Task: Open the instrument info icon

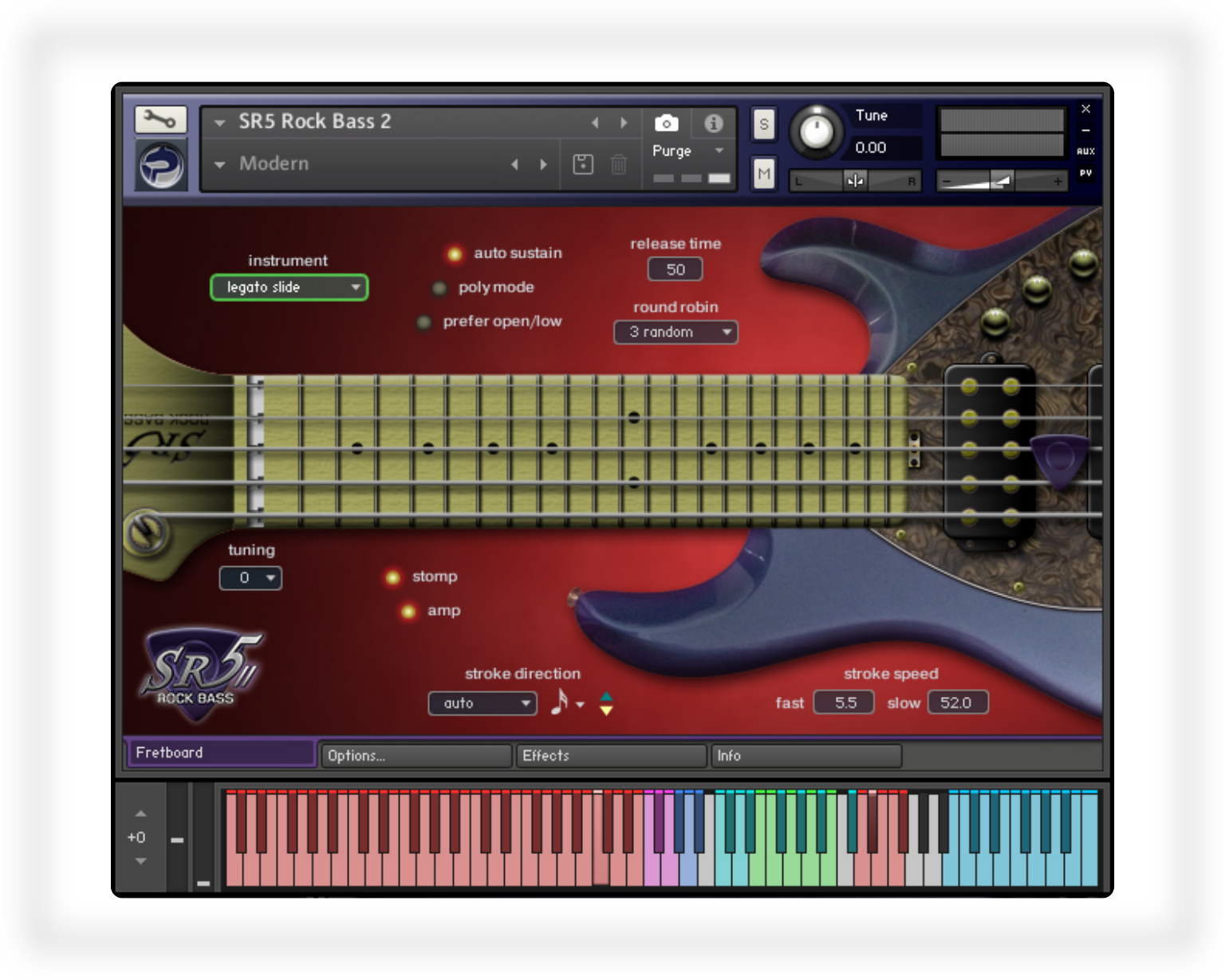Action: tap(713, 123)
